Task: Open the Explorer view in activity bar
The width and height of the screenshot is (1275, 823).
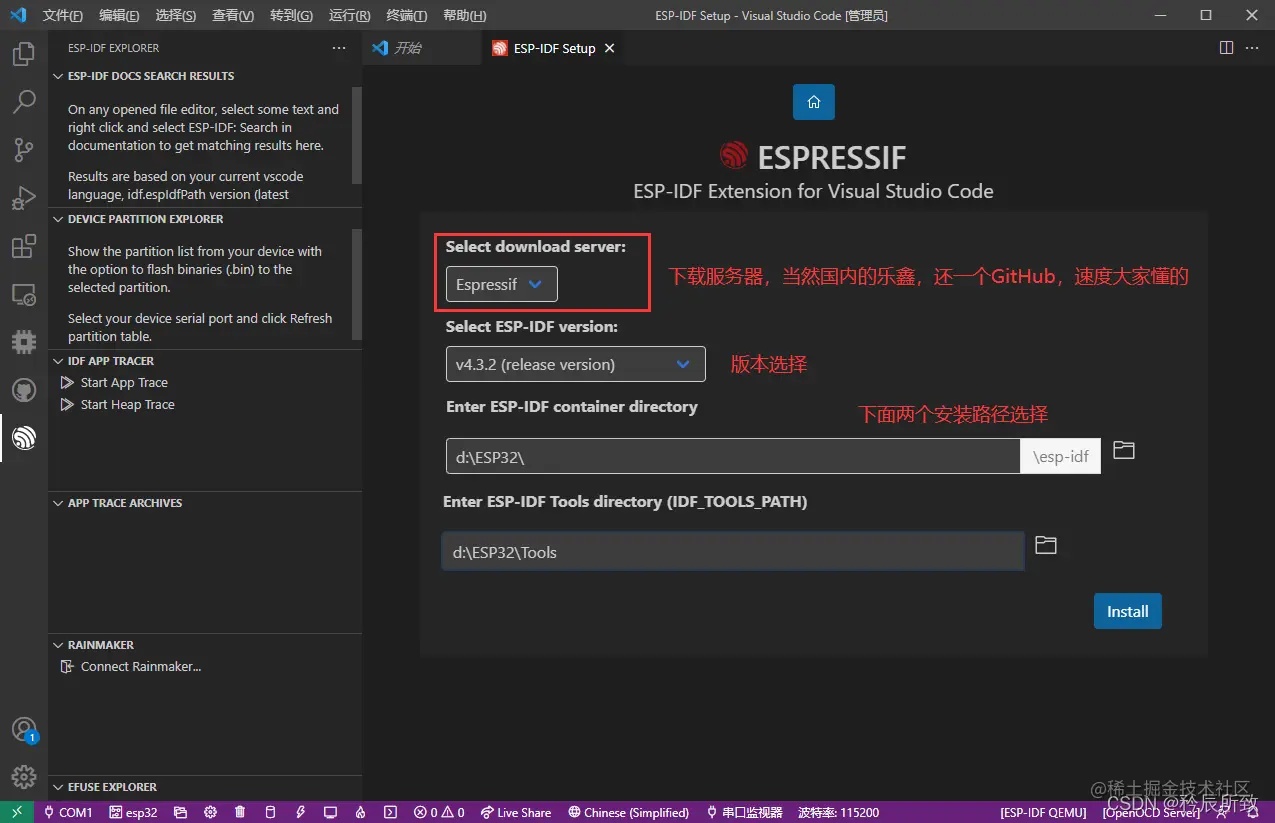Action: [24, 54]
